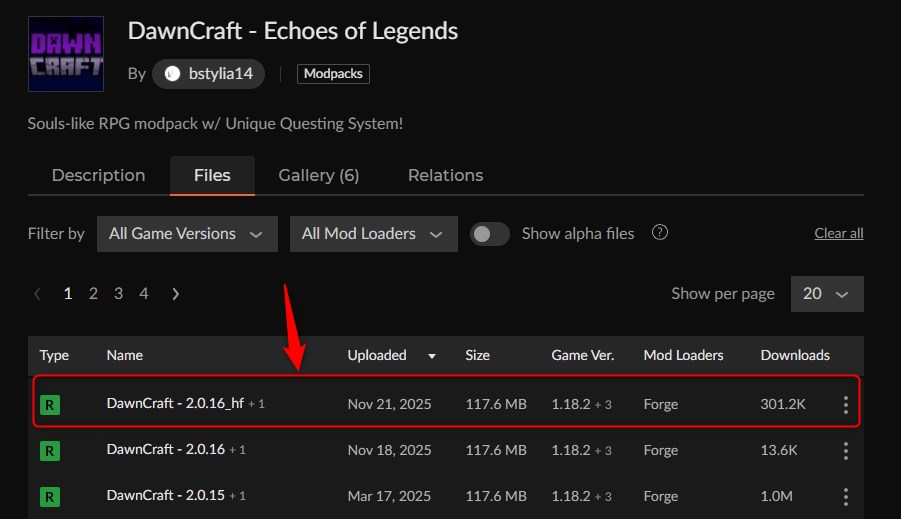Click the release R icon for 2.0.16_hf
This screenshot has width=901, height=519.
[x=50, y=405]
